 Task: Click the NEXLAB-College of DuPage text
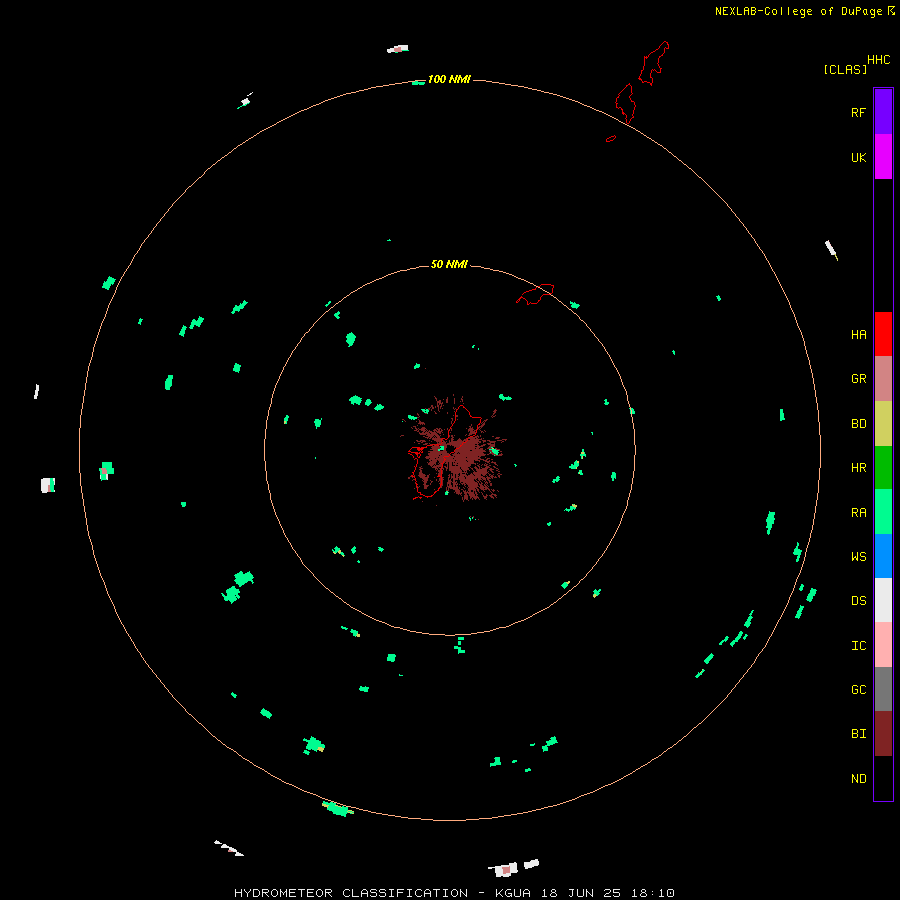[800, 11]
